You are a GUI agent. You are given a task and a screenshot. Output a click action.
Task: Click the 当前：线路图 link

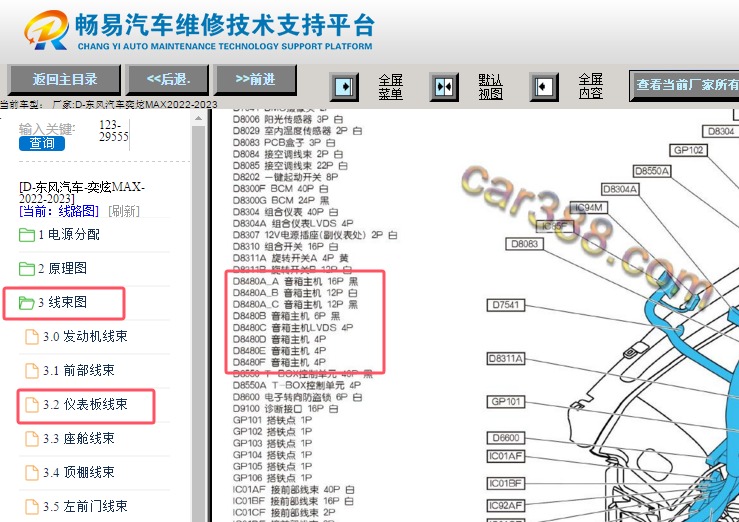(x=59, y=211)
